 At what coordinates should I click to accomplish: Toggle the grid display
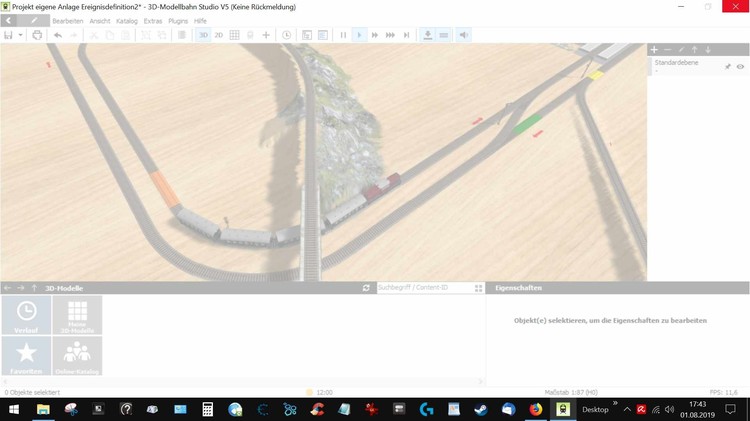[234, 35]
